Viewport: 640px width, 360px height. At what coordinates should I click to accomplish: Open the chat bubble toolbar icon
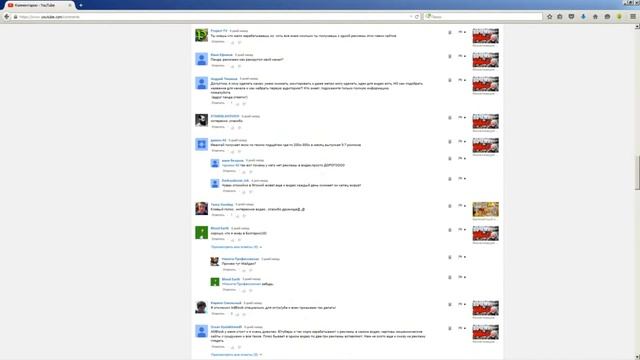coord(607,17)
